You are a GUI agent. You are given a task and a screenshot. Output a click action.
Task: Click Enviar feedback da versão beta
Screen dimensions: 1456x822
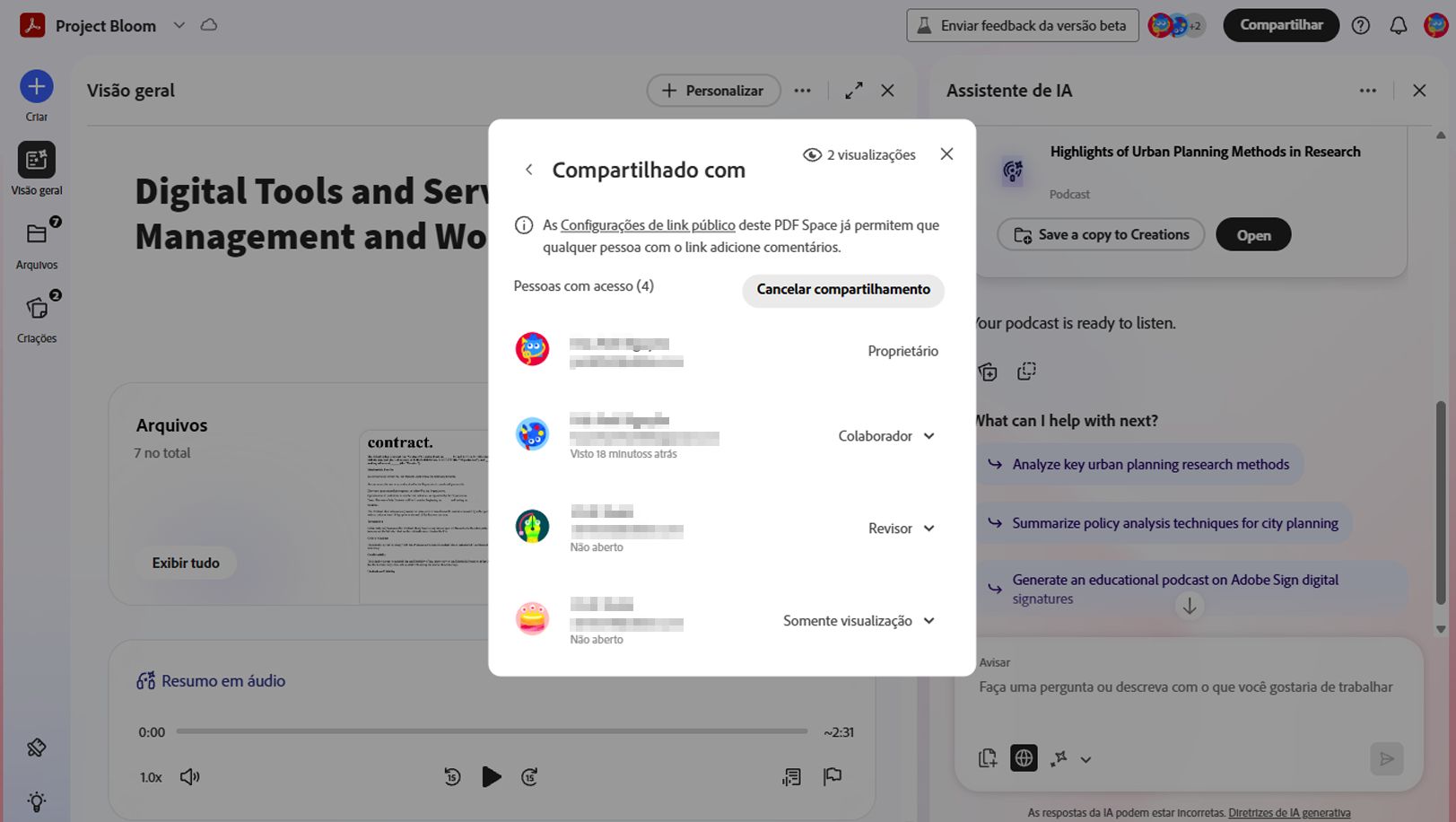pos(1023,25)
